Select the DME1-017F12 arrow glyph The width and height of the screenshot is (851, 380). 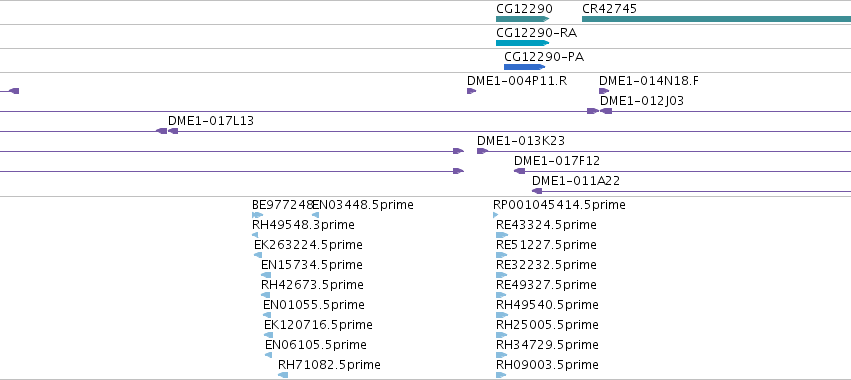pos(519,170)
